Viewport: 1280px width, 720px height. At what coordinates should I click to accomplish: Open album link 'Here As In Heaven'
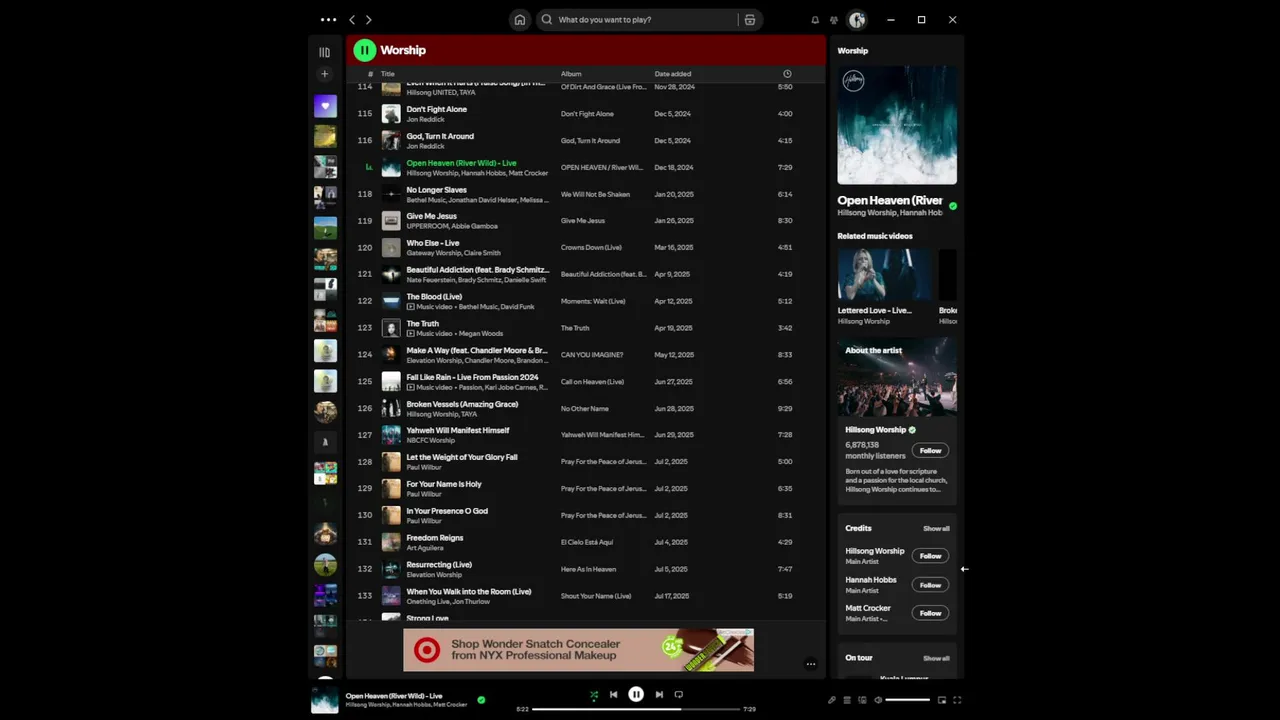pyautogui.click(x=588, y=570)
